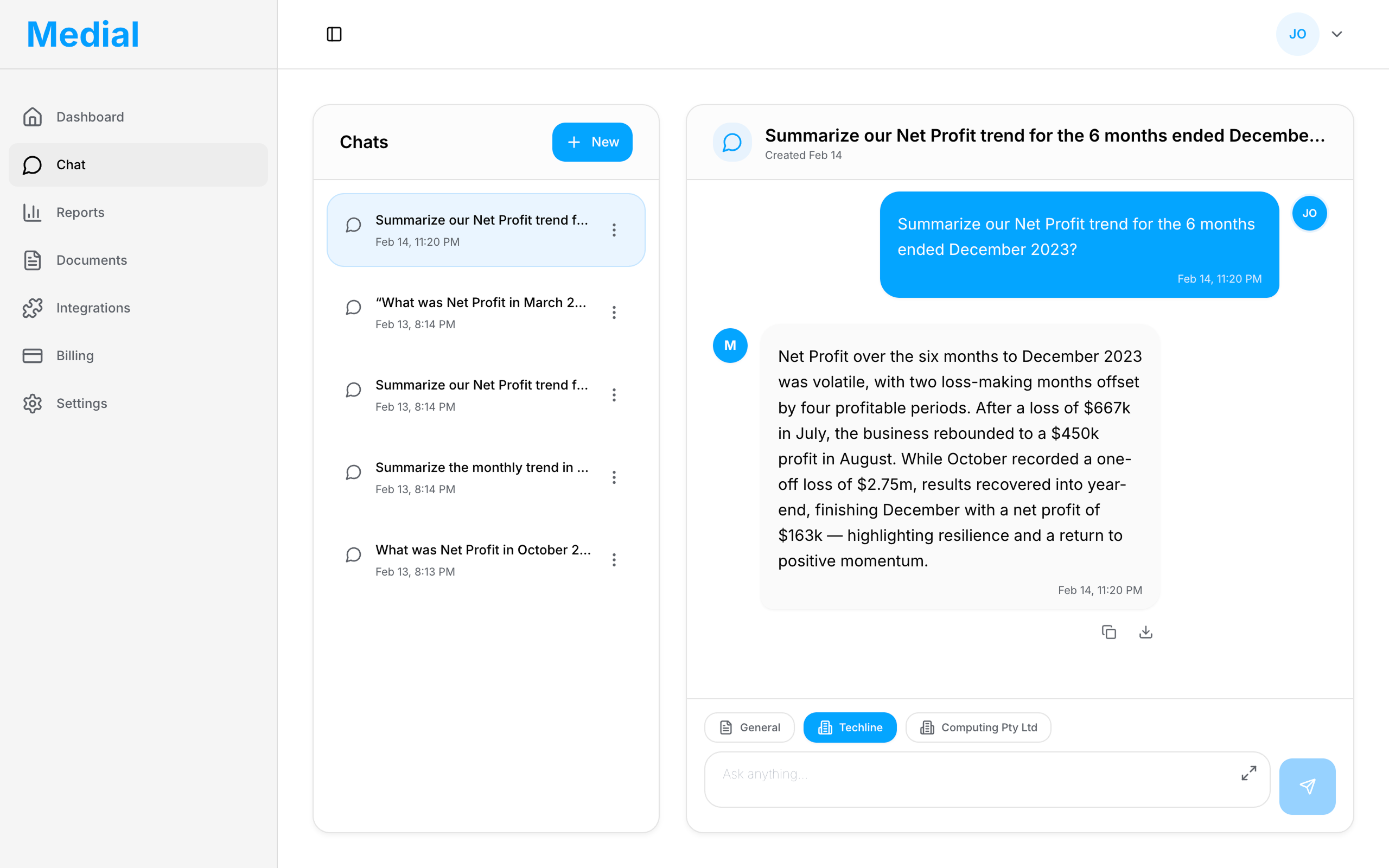Open options menu for the March Net Profit chat
1389x868 pixels.
tap(615, 312)
